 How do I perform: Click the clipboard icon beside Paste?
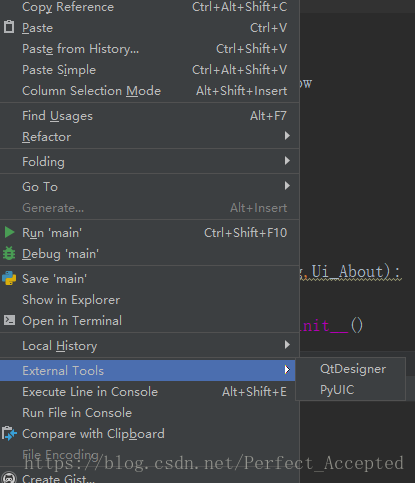point(9,27)
